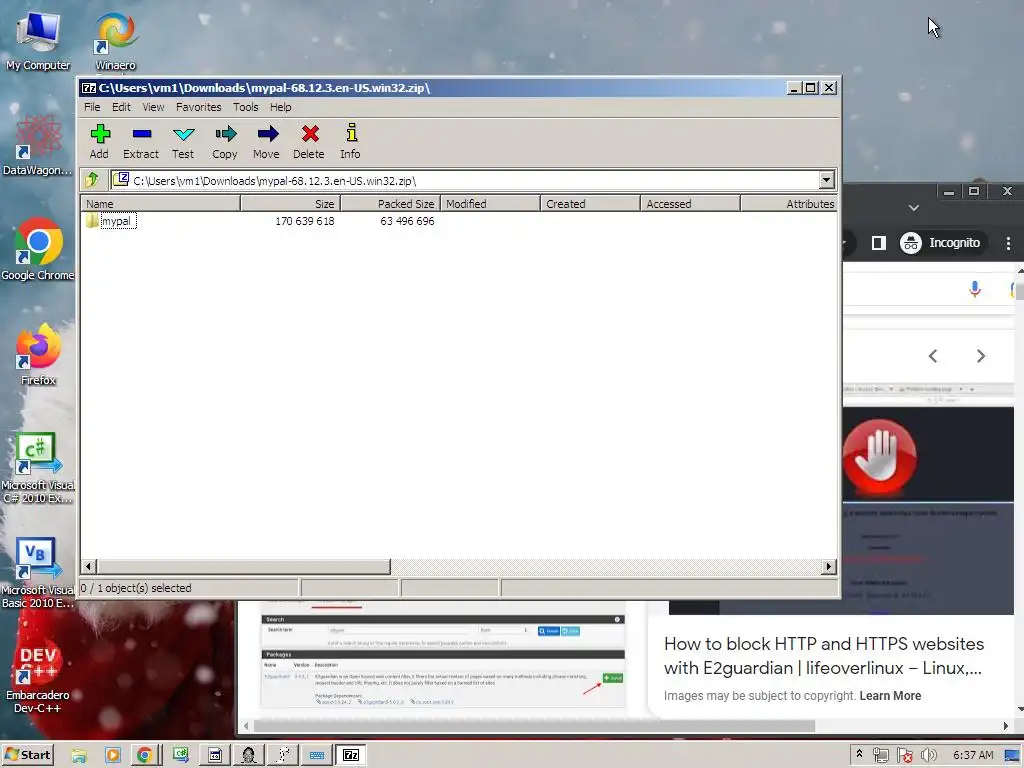
Task: Sort by the Name column
Action: [x=161, y=204]
